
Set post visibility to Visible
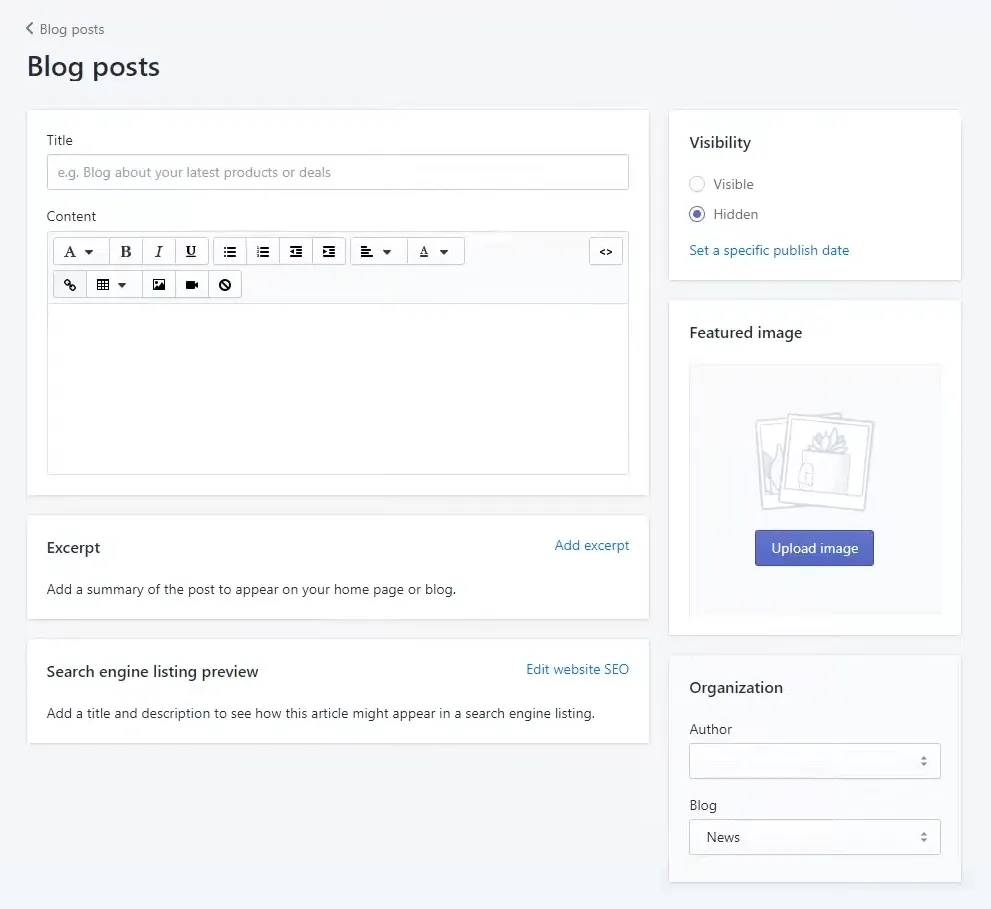point(696,184)
